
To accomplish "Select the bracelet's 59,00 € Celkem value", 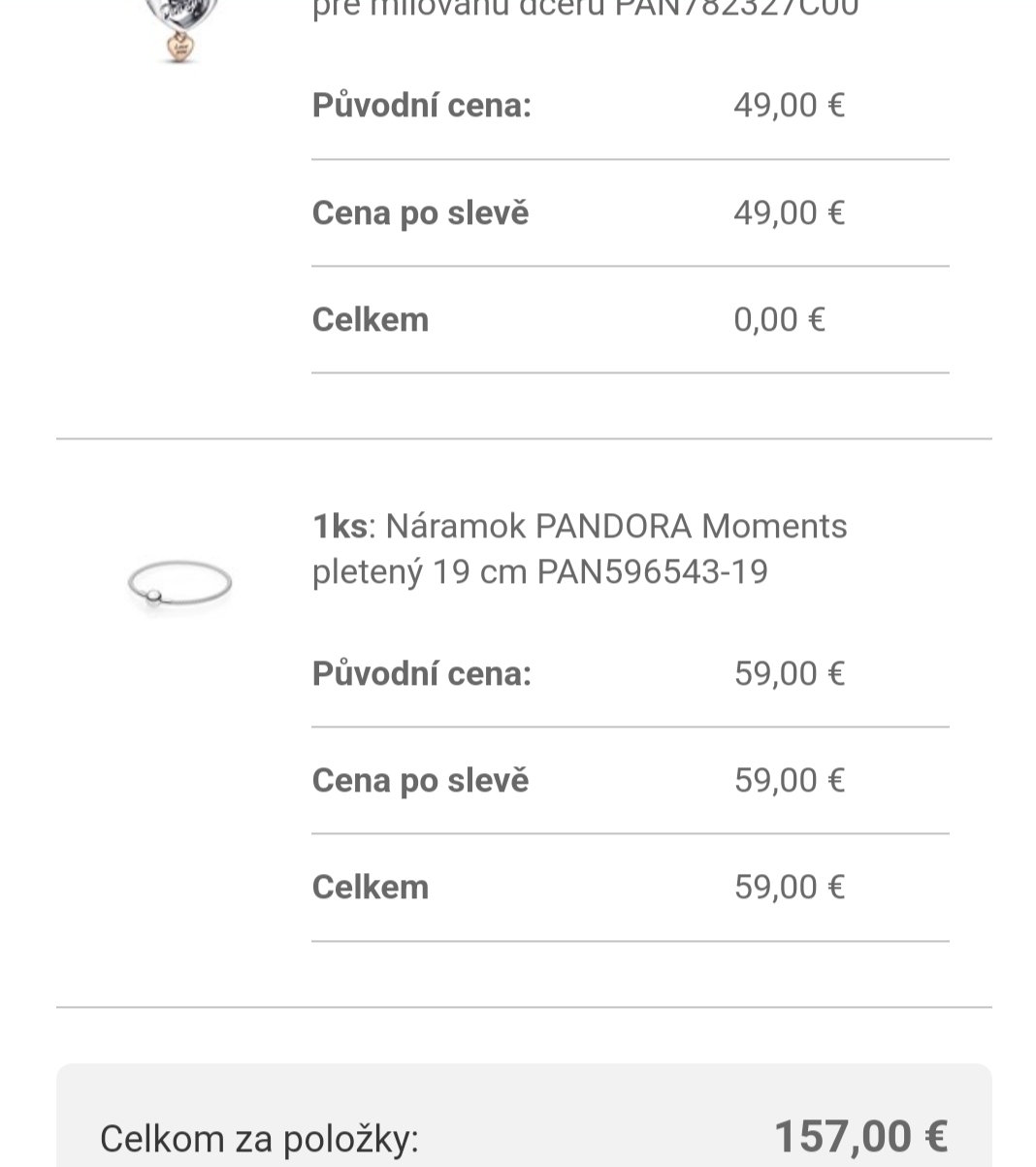I will click(x=789, y=887).
